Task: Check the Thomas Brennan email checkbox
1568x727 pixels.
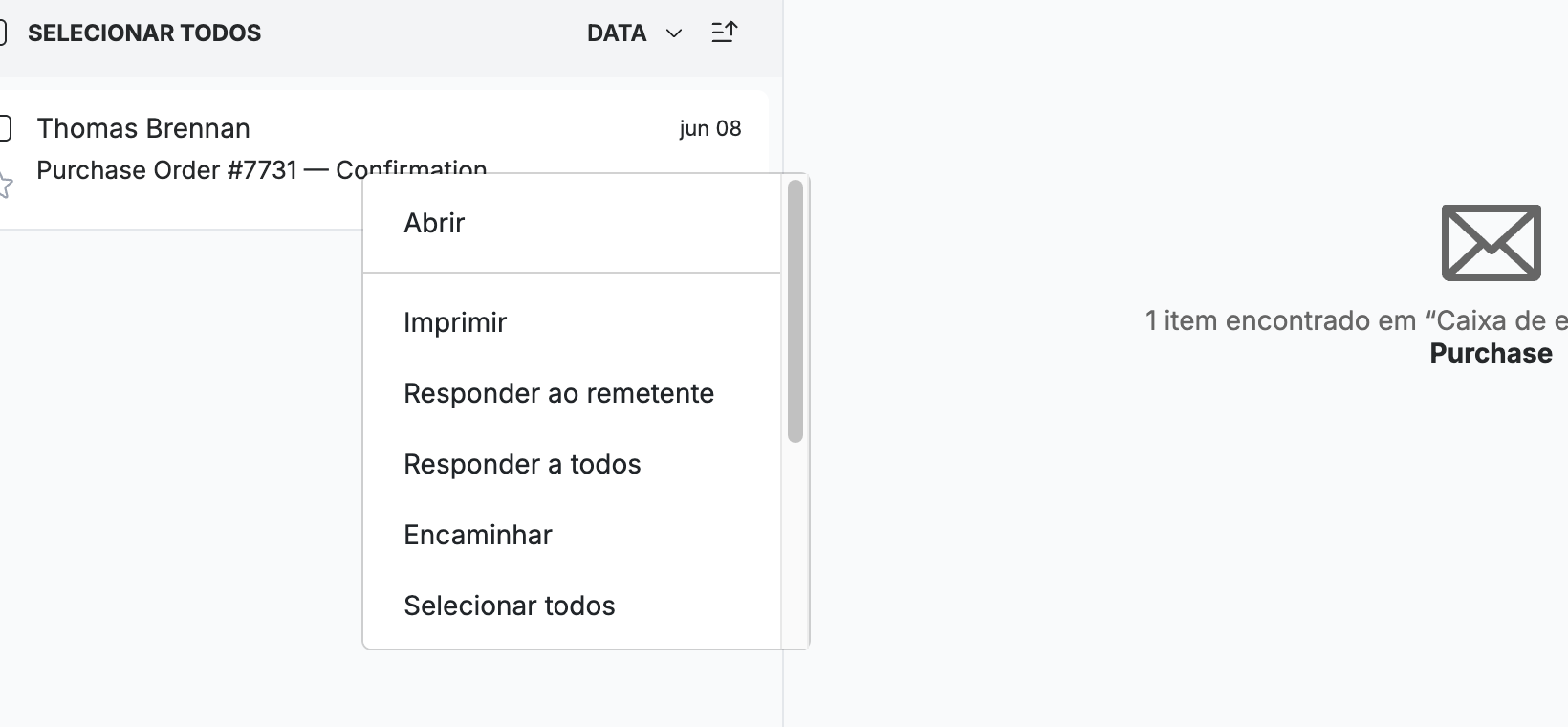Action: click(5, 128)
